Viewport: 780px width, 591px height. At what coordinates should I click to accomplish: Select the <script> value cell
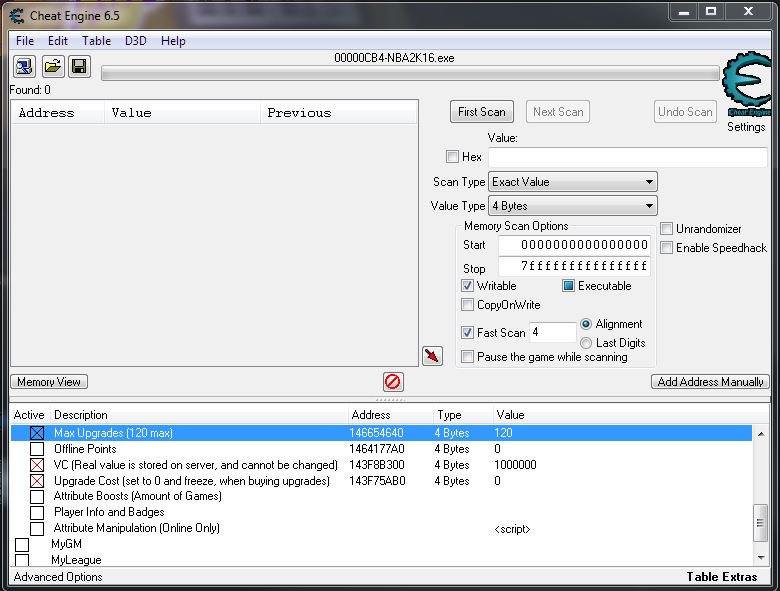(x=512, y=529)
